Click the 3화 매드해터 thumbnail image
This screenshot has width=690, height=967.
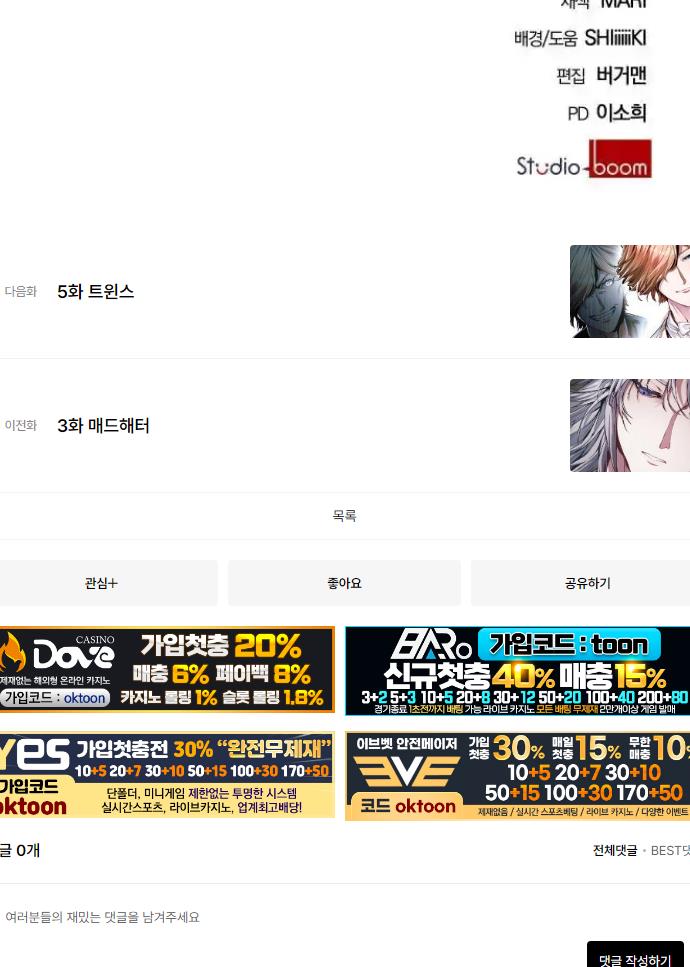point(630,426)
